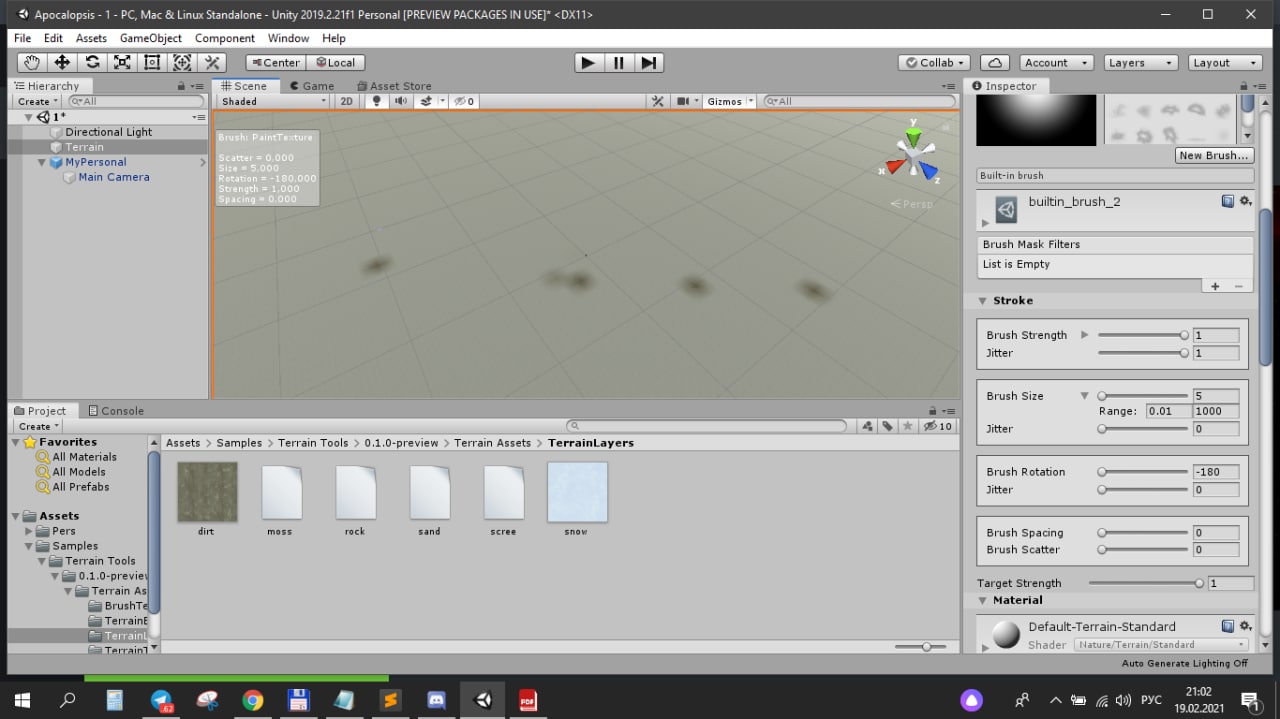Open Windows Start menu
The height and width of the screenshot is (719, 1280).
[22, 700]
